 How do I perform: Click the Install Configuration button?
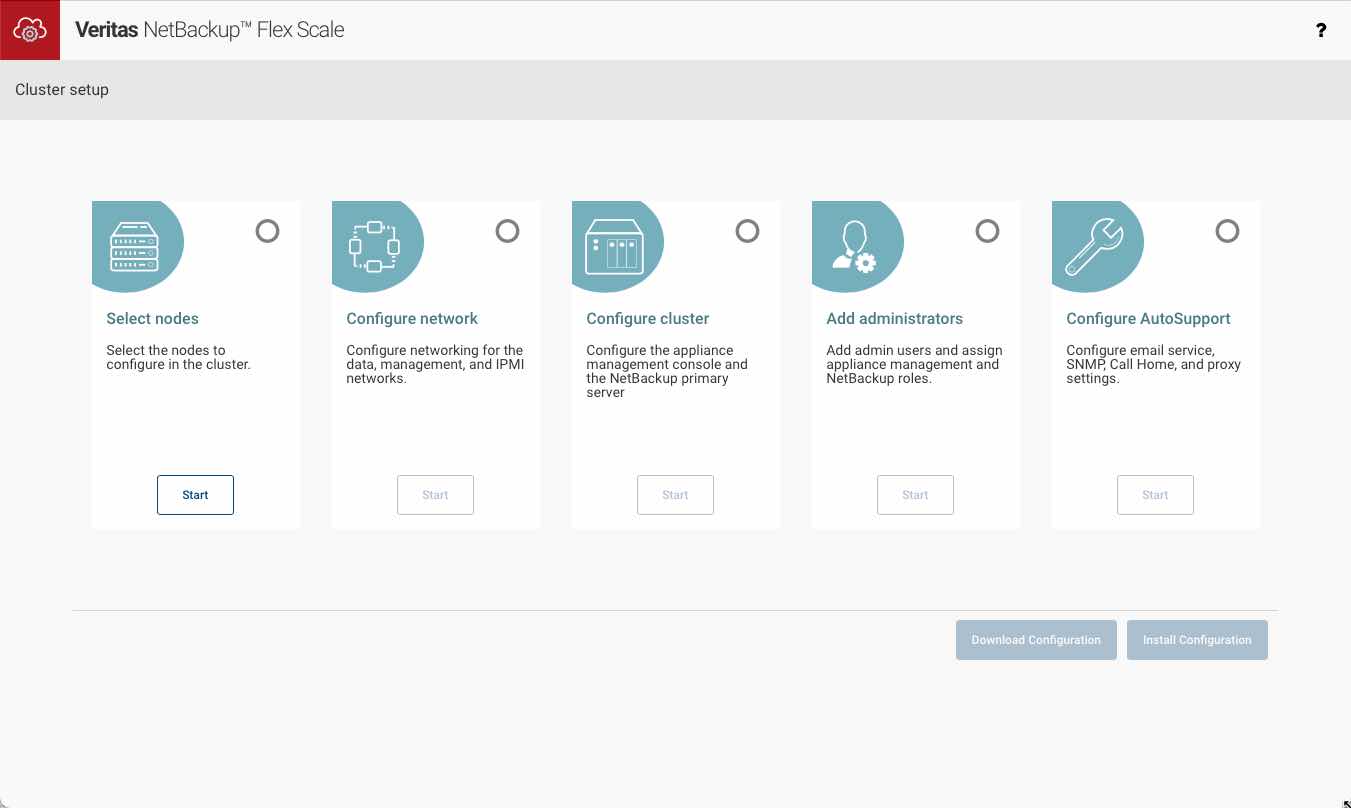coord(1197,640)
